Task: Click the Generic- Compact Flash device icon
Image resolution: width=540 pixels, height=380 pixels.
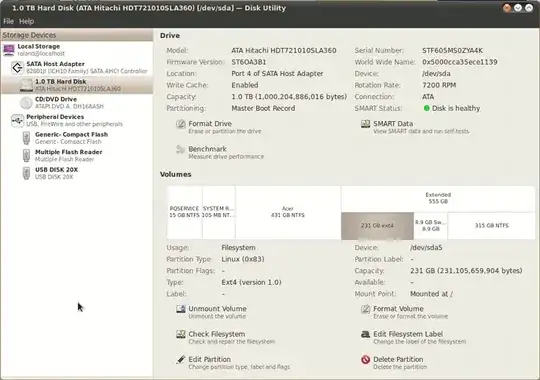Action: (x=26, y=138)
